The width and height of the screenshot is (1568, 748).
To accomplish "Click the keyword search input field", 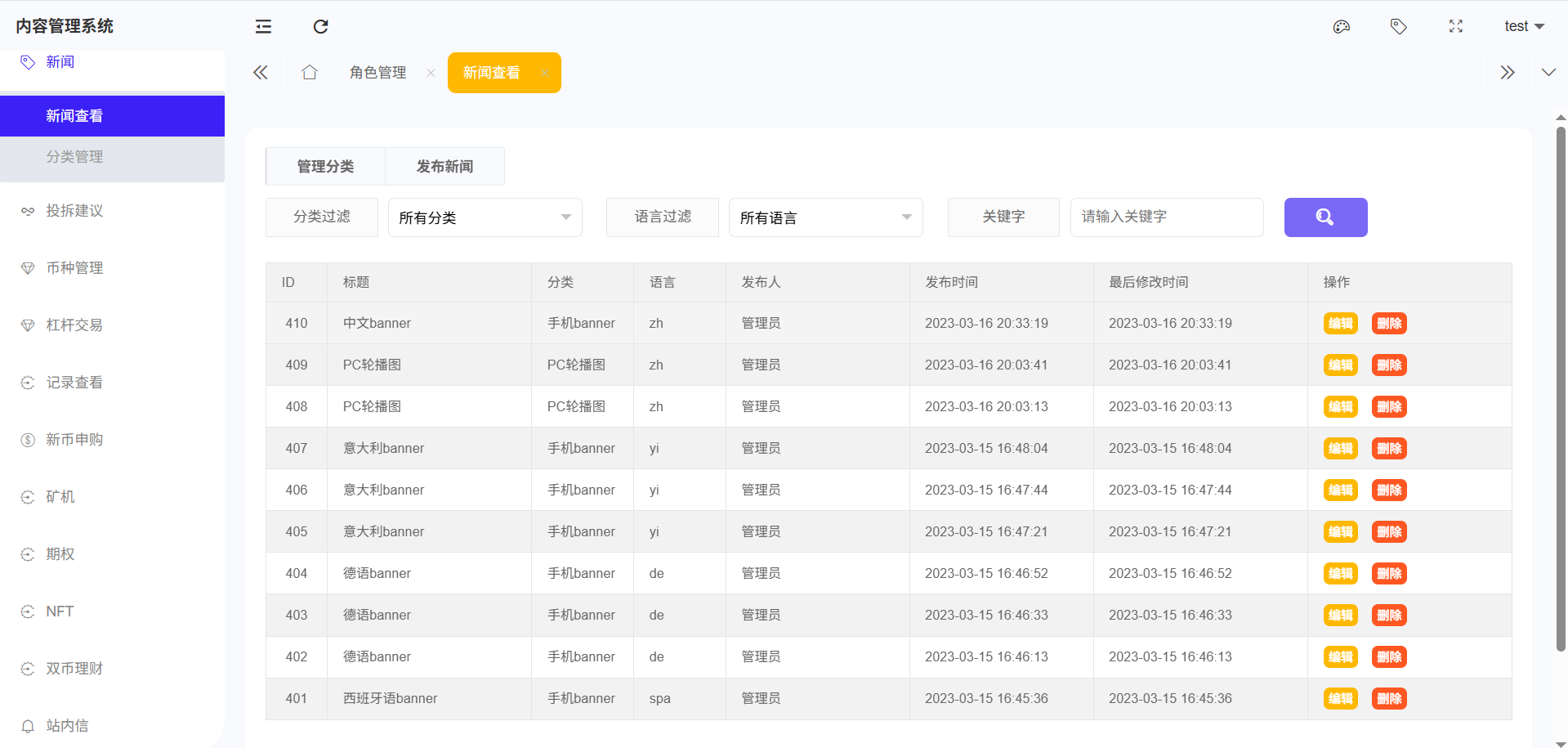I will click(1166, 217).
